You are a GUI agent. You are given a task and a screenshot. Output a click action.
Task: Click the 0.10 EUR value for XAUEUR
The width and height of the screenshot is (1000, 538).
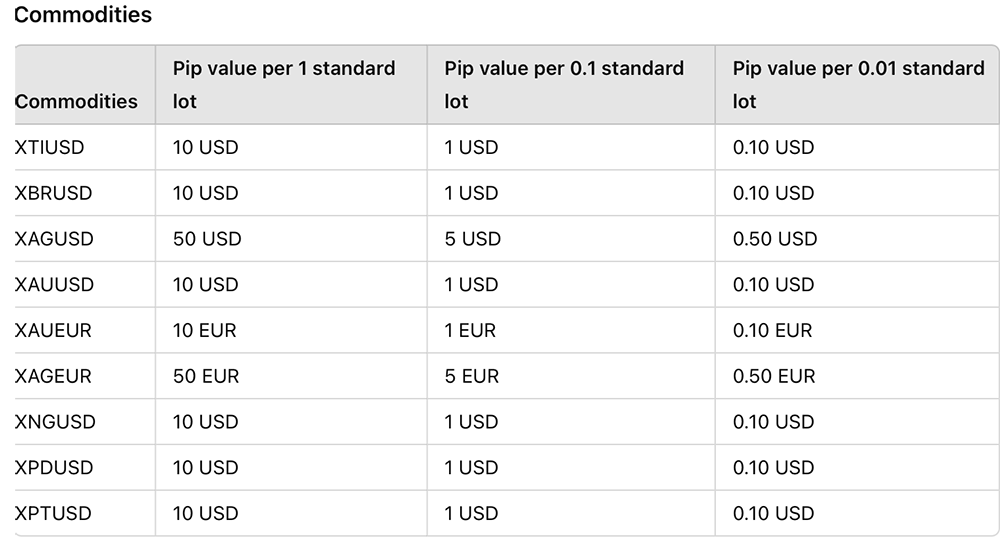772,331
